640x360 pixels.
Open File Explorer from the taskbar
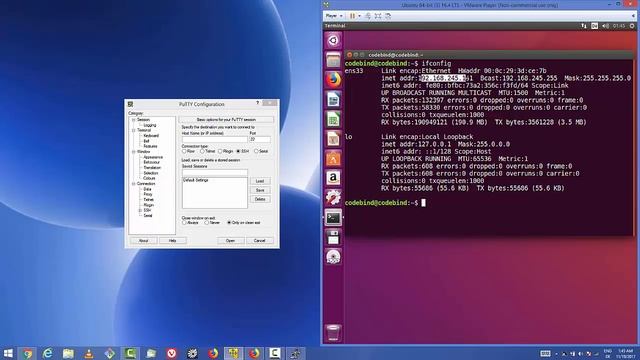pos(68,353)
